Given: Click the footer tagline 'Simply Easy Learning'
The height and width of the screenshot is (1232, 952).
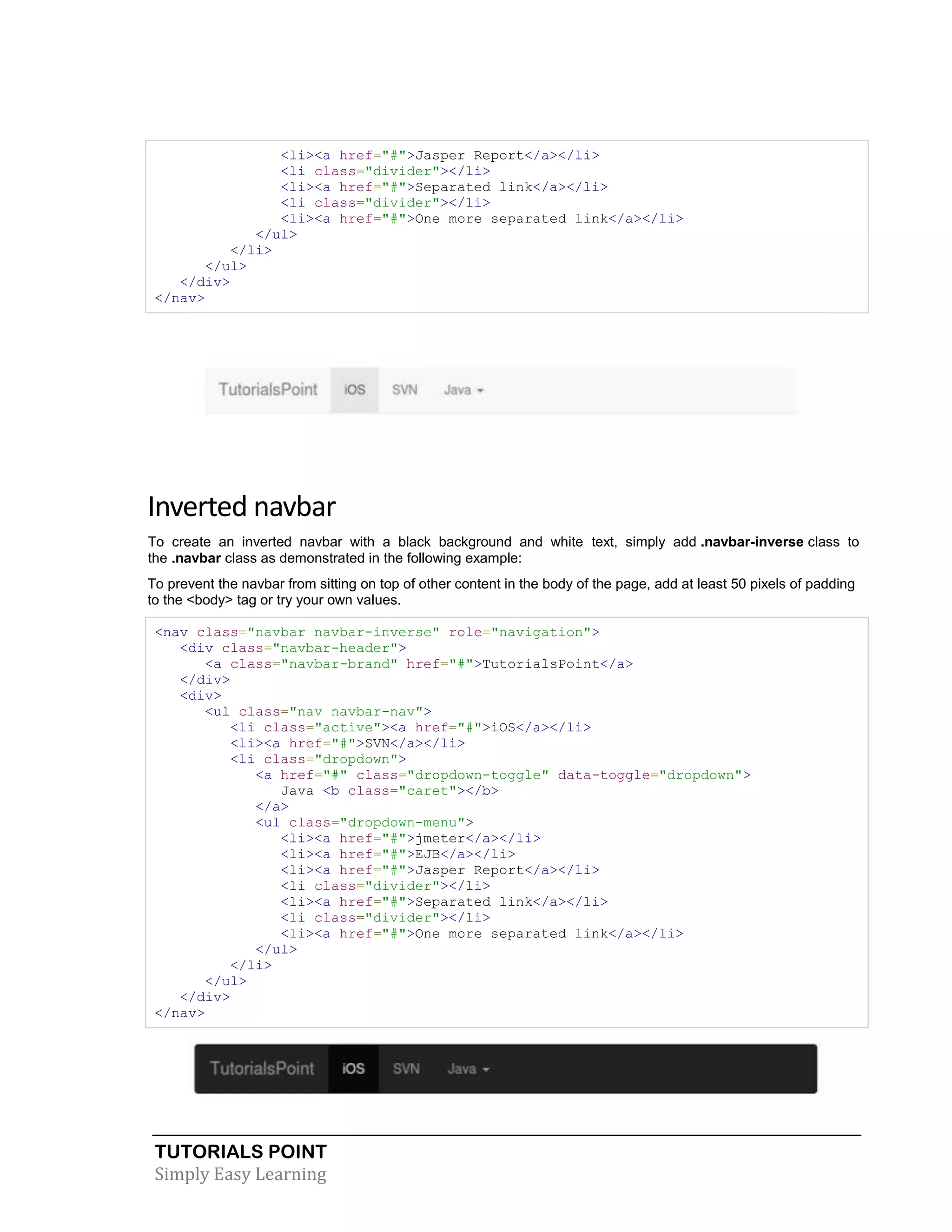Looking at the screenshot, I should pyautogui.click(x=241, y=1174).
